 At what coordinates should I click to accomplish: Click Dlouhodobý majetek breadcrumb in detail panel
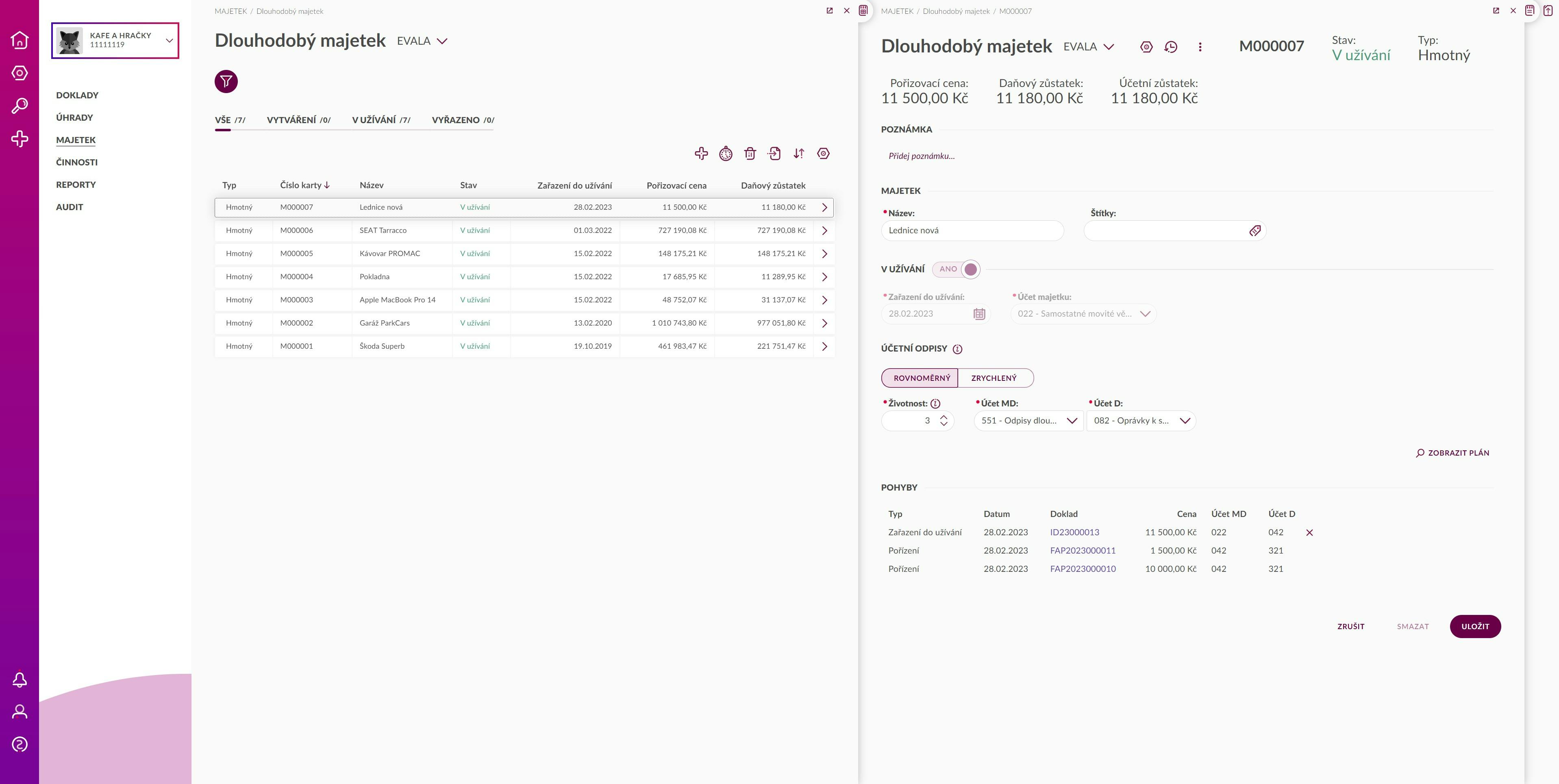point(956,11)
